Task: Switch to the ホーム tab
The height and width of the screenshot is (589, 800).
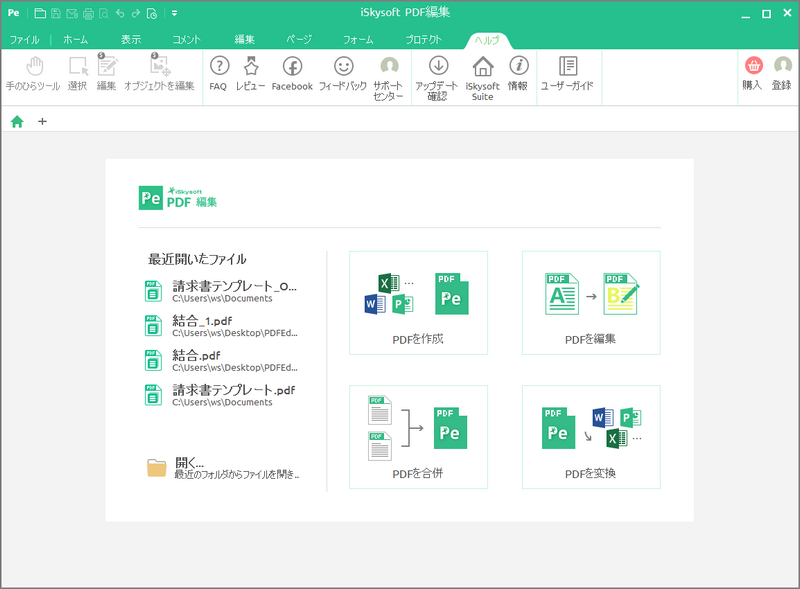Action: pos(76,39)
